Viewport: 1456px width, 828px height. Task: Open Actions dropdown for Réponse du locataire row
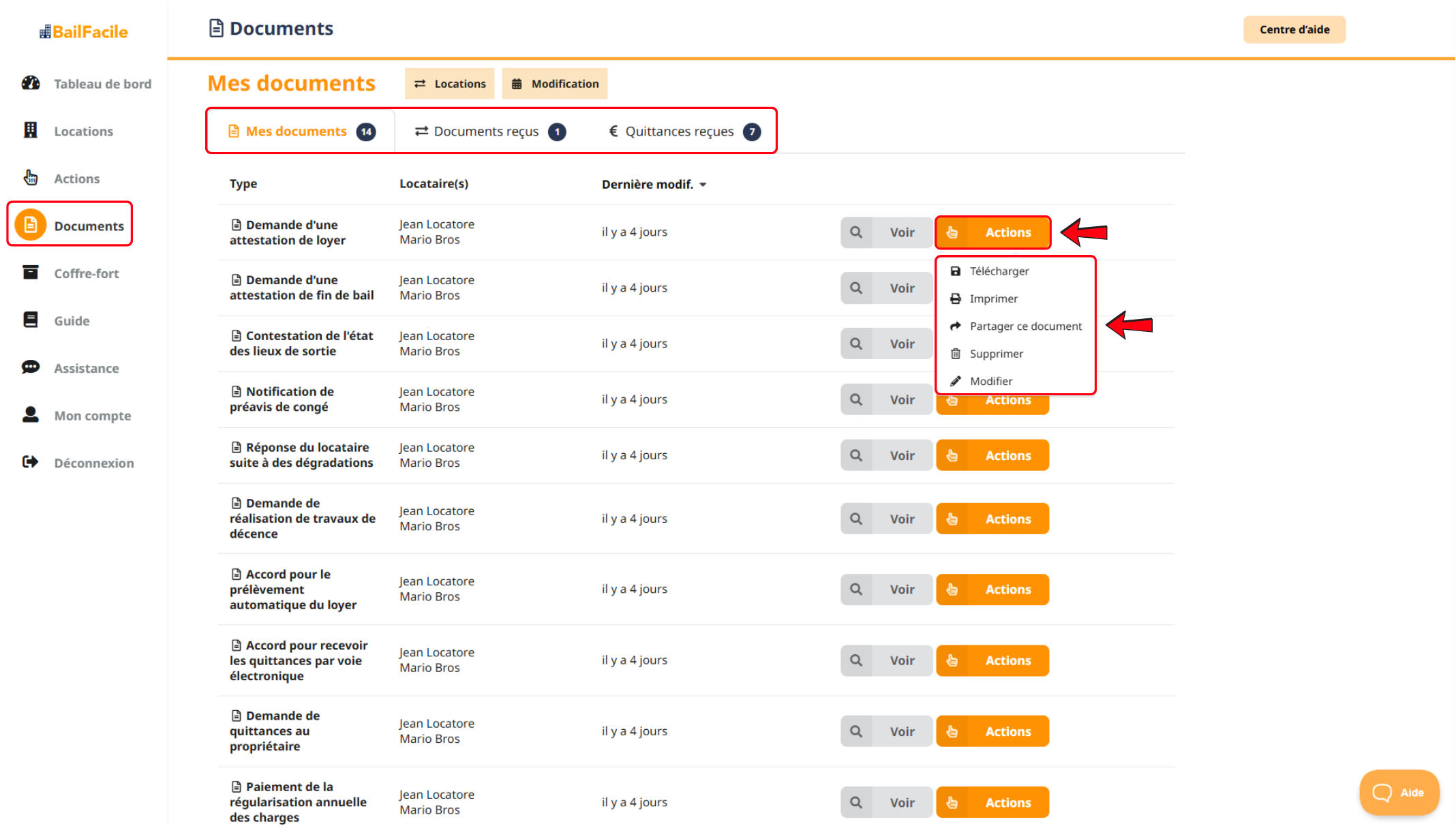pyautogui.click(x=992, y=455)
